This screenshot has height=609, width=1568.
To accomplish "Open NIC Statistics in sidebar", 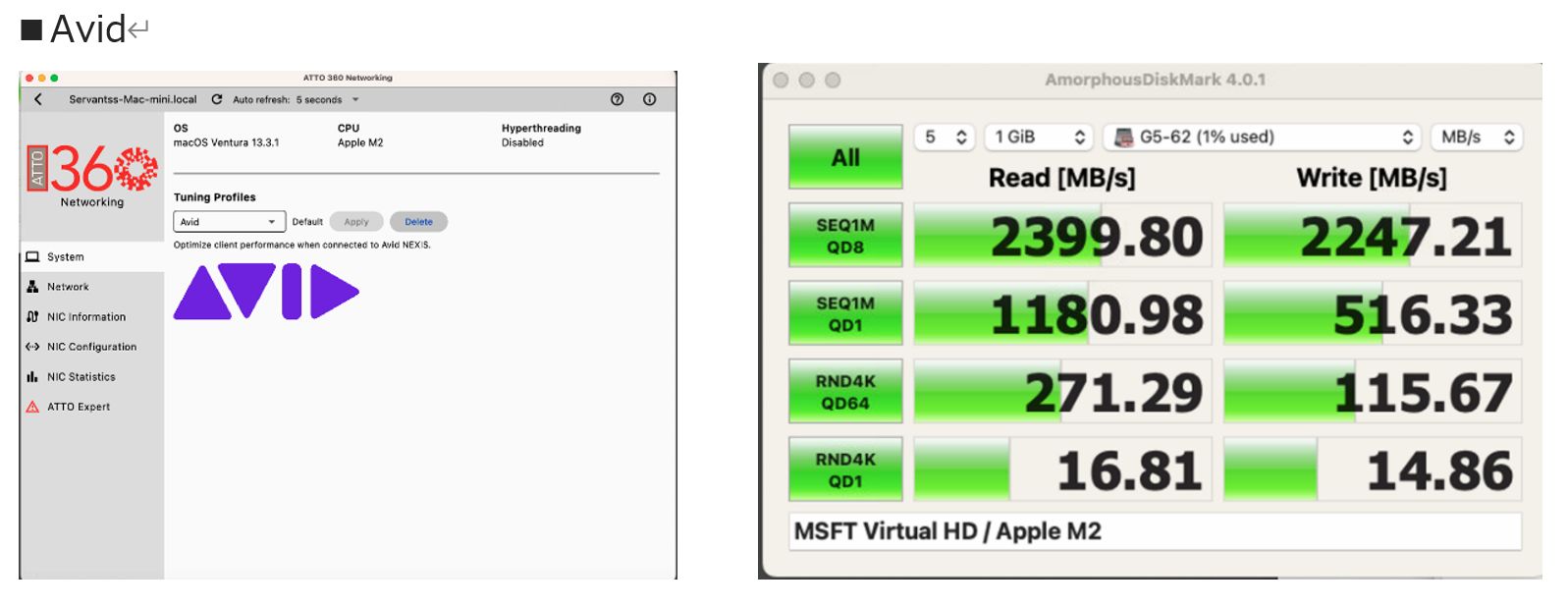I will [x=91, y=377].
